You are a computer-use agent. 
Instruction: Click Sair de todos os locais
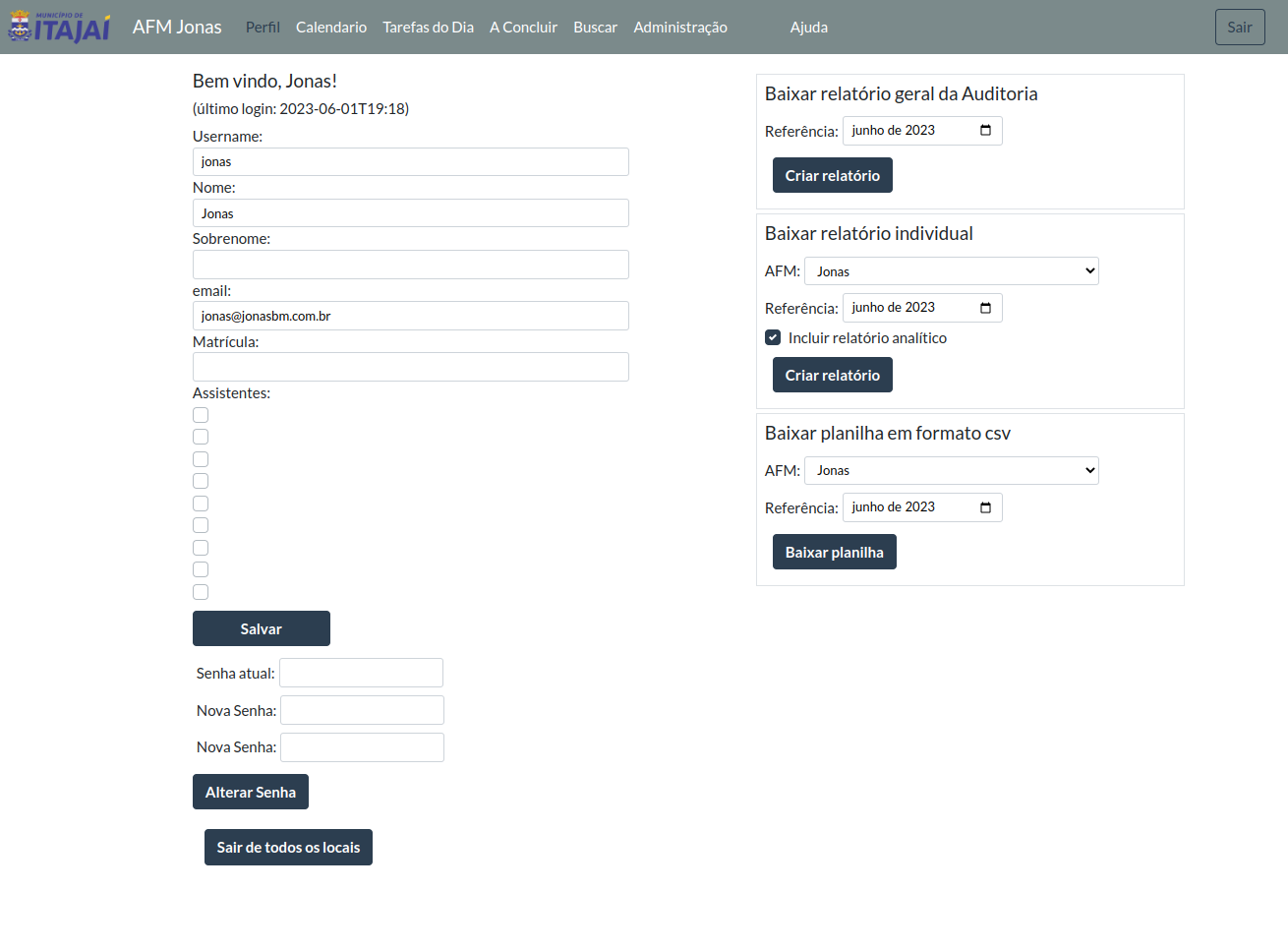tap(288, 847)
